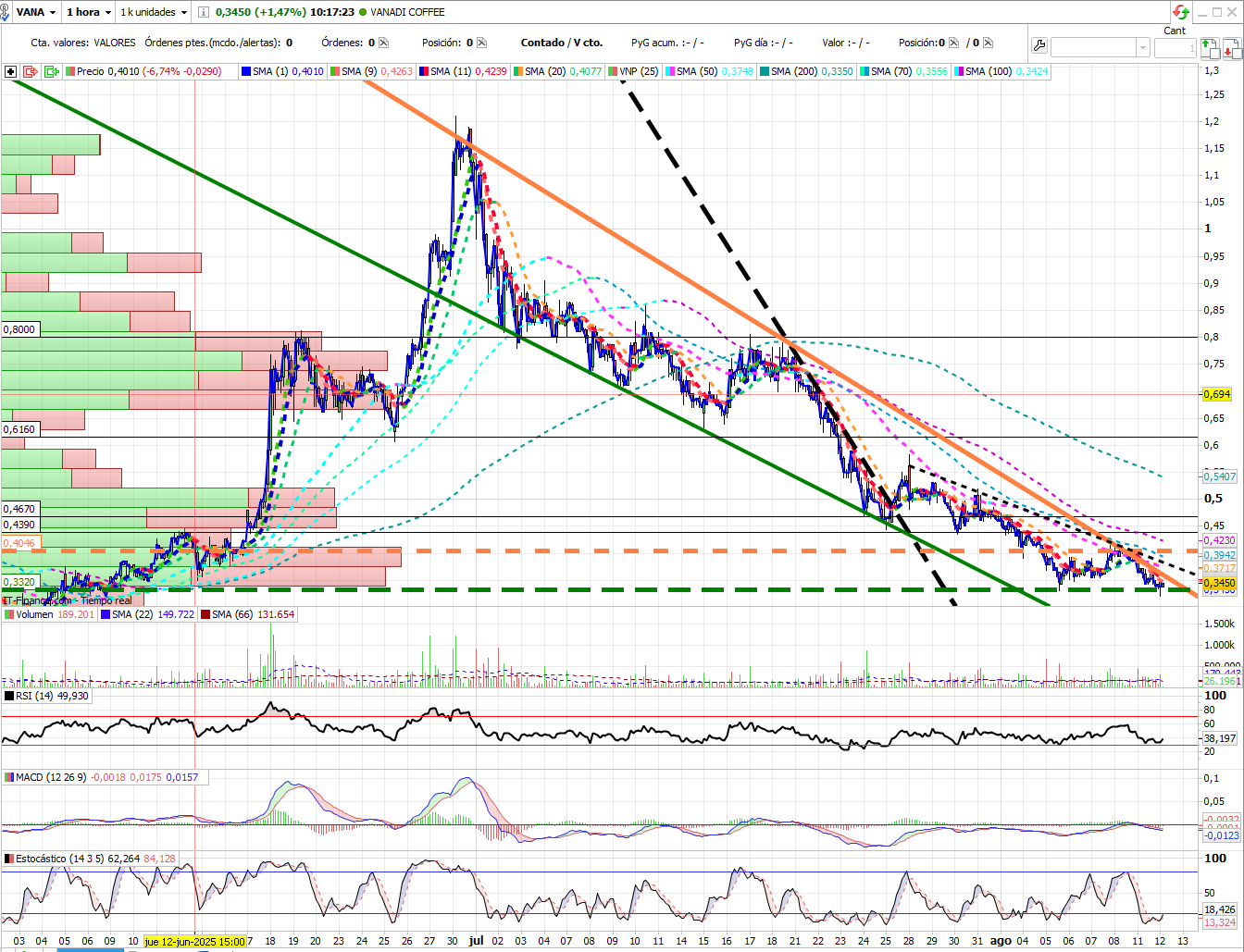Click the green-arrow buy order icon
1244x952 pixels.
tap(1210, 47)
